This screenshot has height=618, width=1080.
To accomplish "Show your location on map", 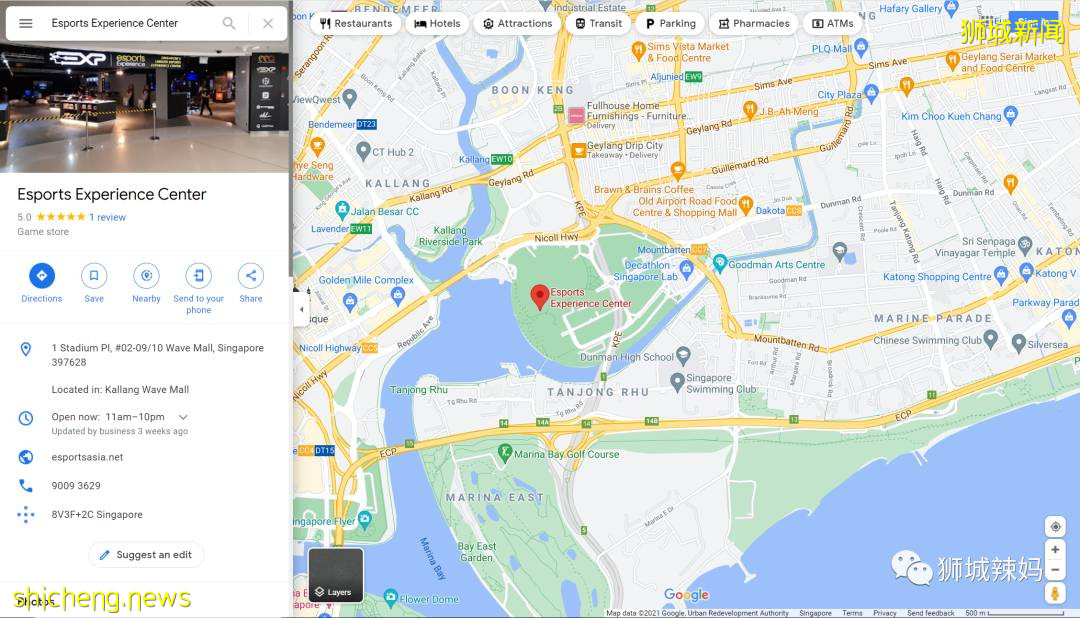I will [x=1055, y=527].
